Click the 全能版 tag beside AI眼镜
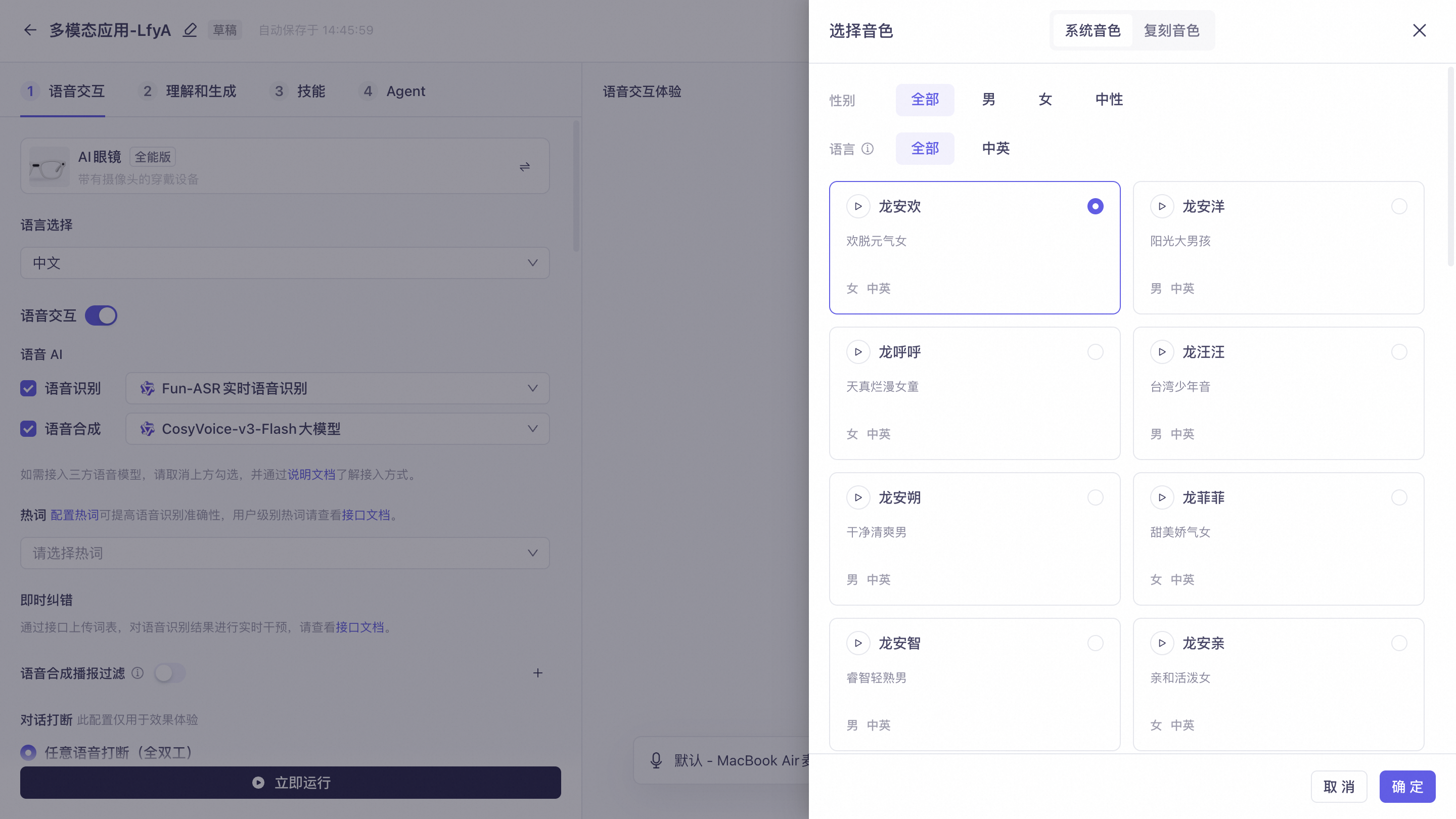This screenshot has width=1456, height=819. tap(153, 157)
